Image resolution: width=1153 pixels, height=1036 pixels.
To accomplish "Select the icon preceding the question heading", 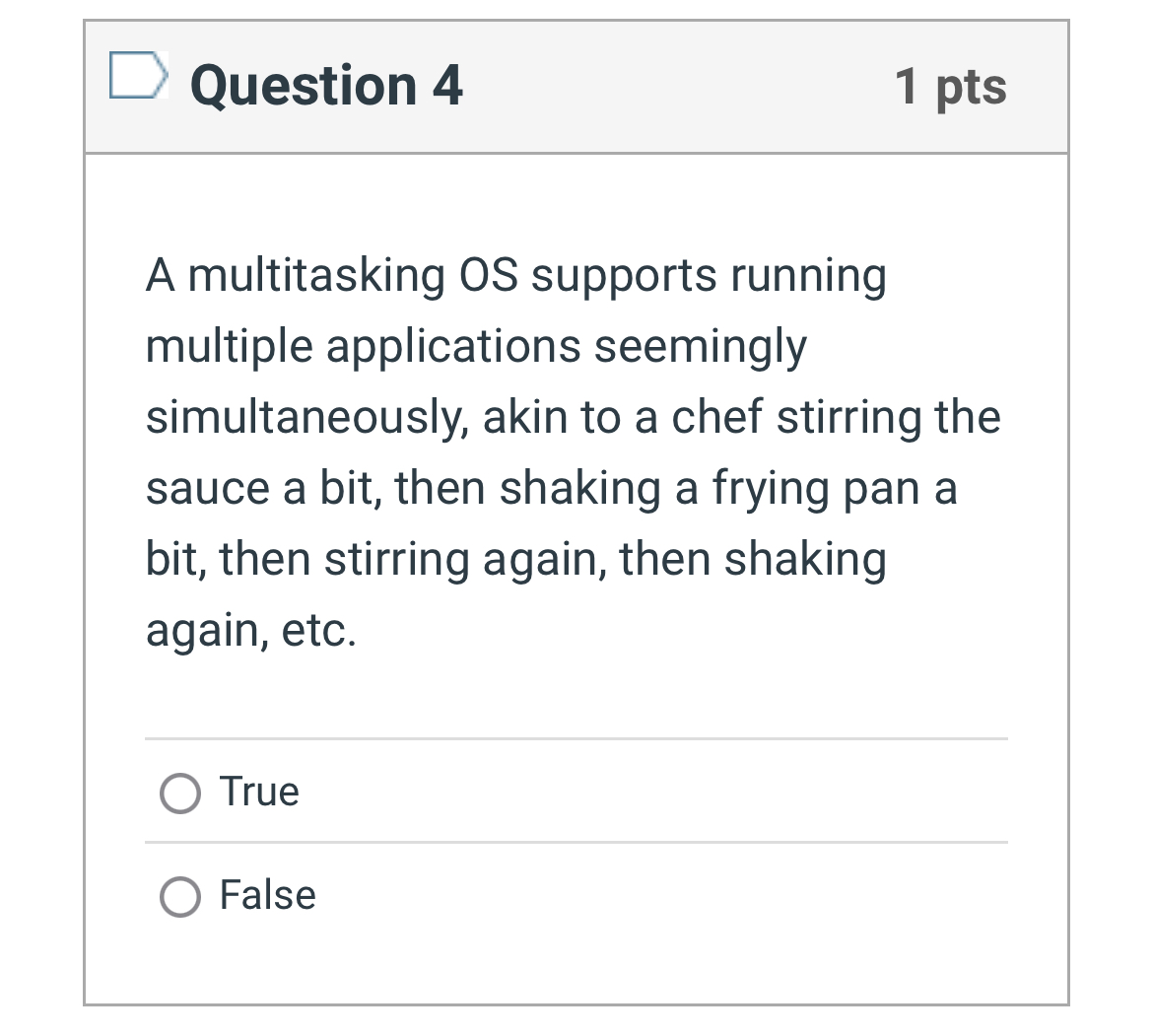I will click(x=138, y=77).
